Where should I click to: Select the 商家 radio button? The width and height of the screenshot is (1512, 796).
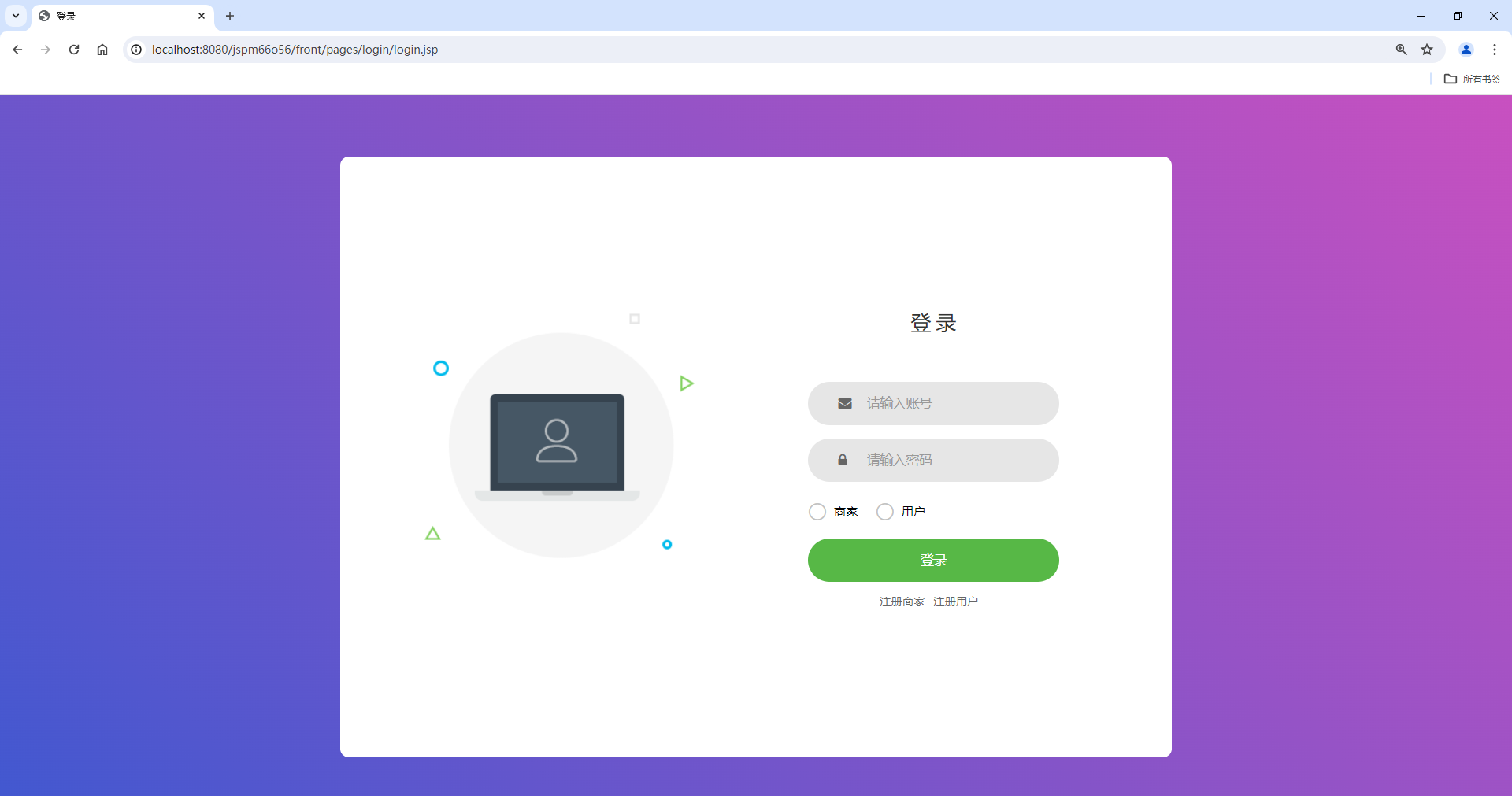(x=817, y=511)
